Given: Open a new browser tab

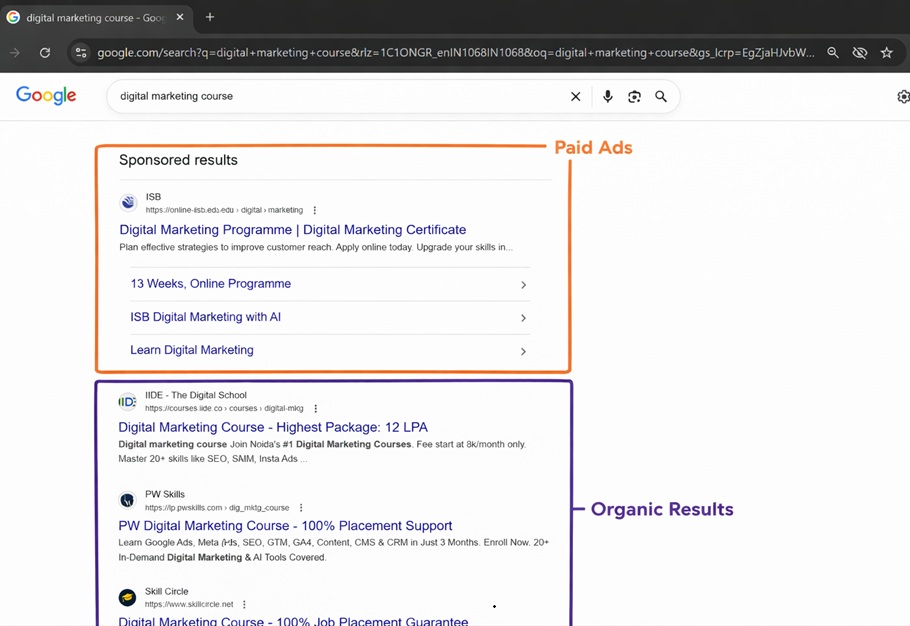Looking at the screenshot, I should click(209, 17).
